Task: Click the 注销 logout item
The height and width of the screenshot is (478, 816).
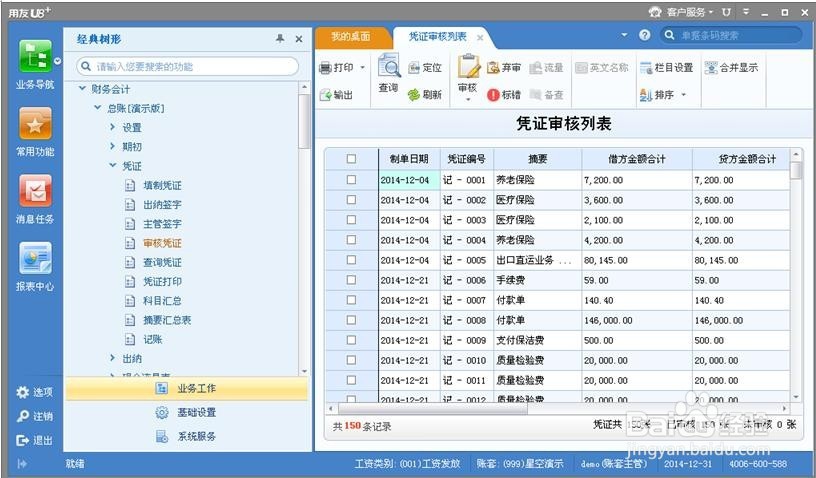Action: 34,416
